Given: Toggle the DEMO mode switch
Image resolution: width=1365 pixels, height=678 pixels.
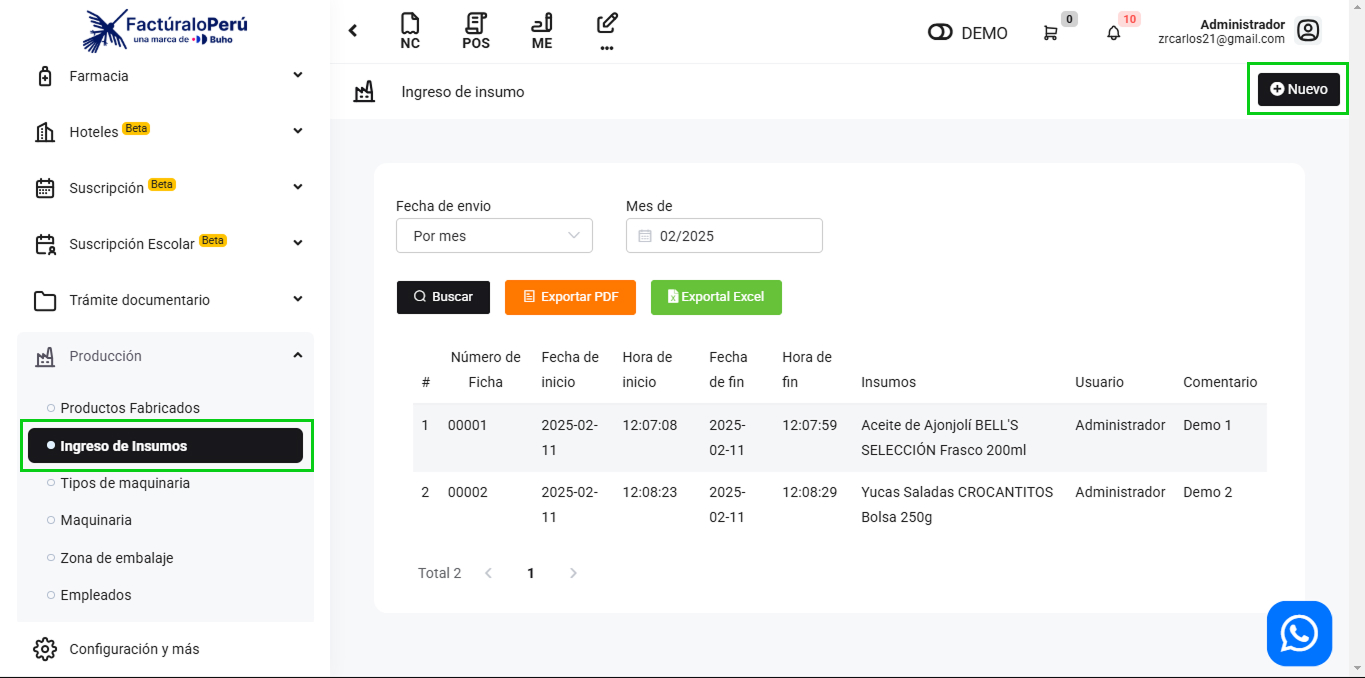Looking at the screenshot, I should click(x=940, y=33).
